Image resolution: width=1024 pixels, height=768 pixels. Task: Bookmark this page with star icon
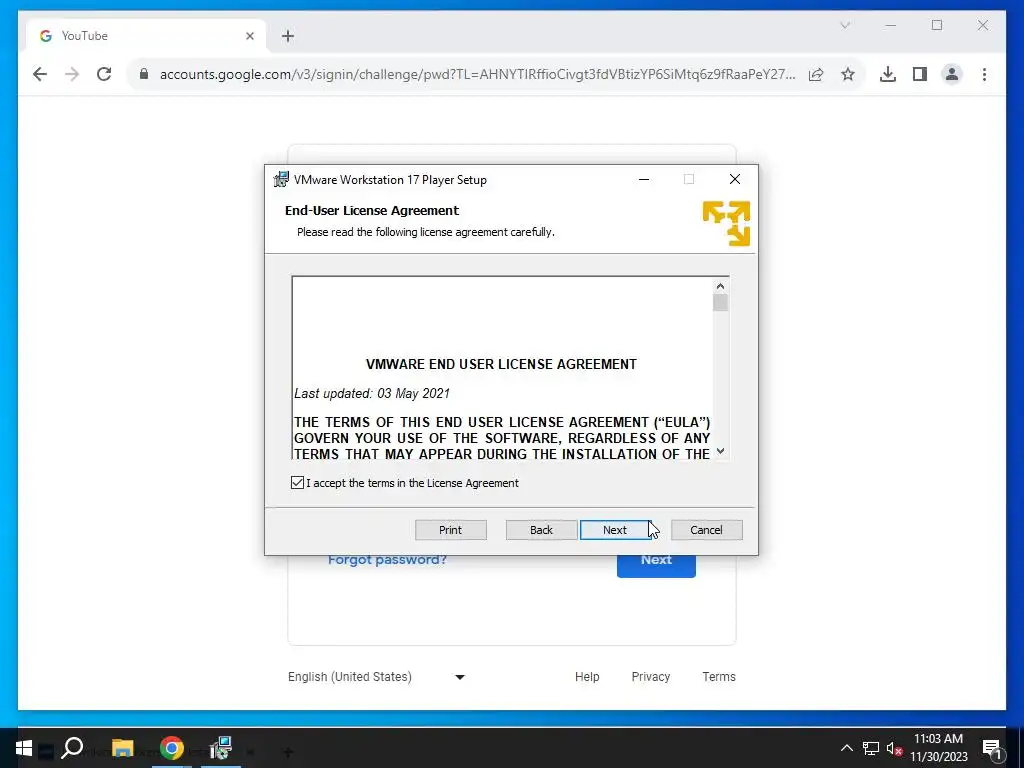[x=848, y=74]
